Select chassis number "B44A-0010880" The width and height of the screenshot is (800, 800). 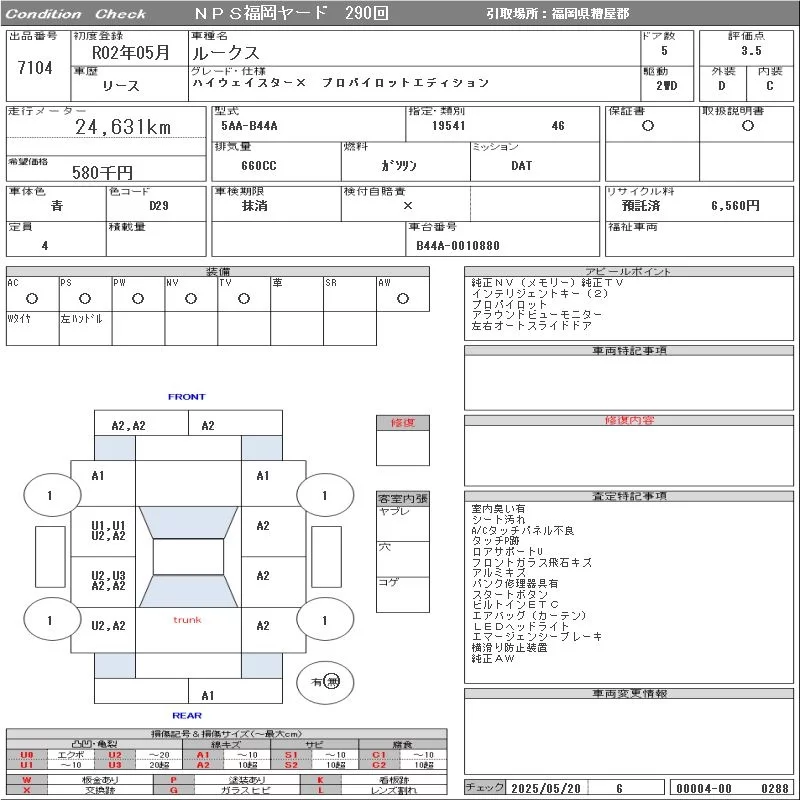click(x=458, y=245)
